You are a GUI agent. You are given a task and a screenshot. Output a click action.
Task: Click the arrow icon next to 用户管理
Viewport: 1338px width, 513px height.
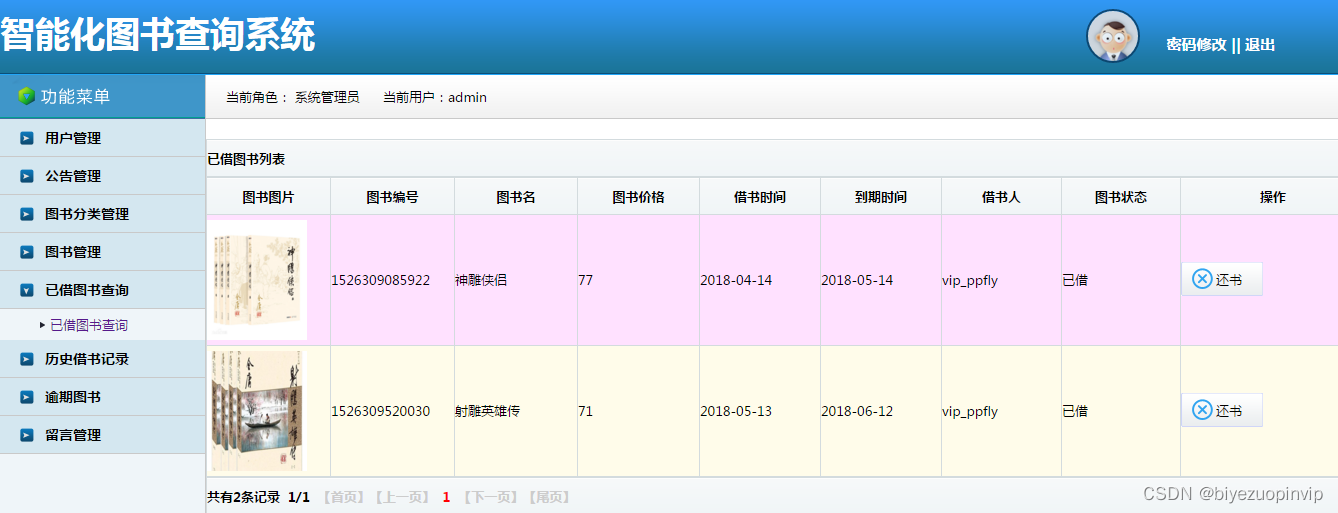27,138
